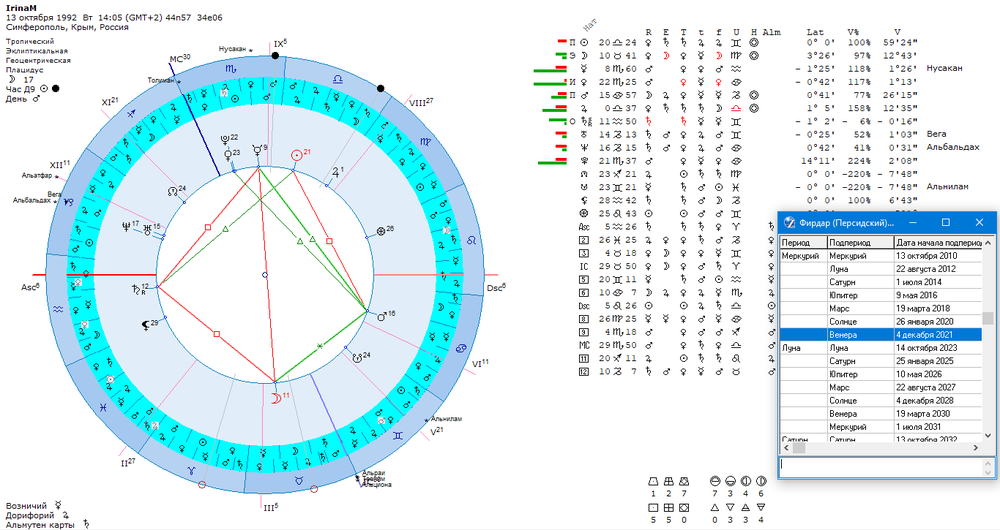Viewport: 1000px width, 530px height.
Task: Click the V% column header in the table
Action: [853, 32]
